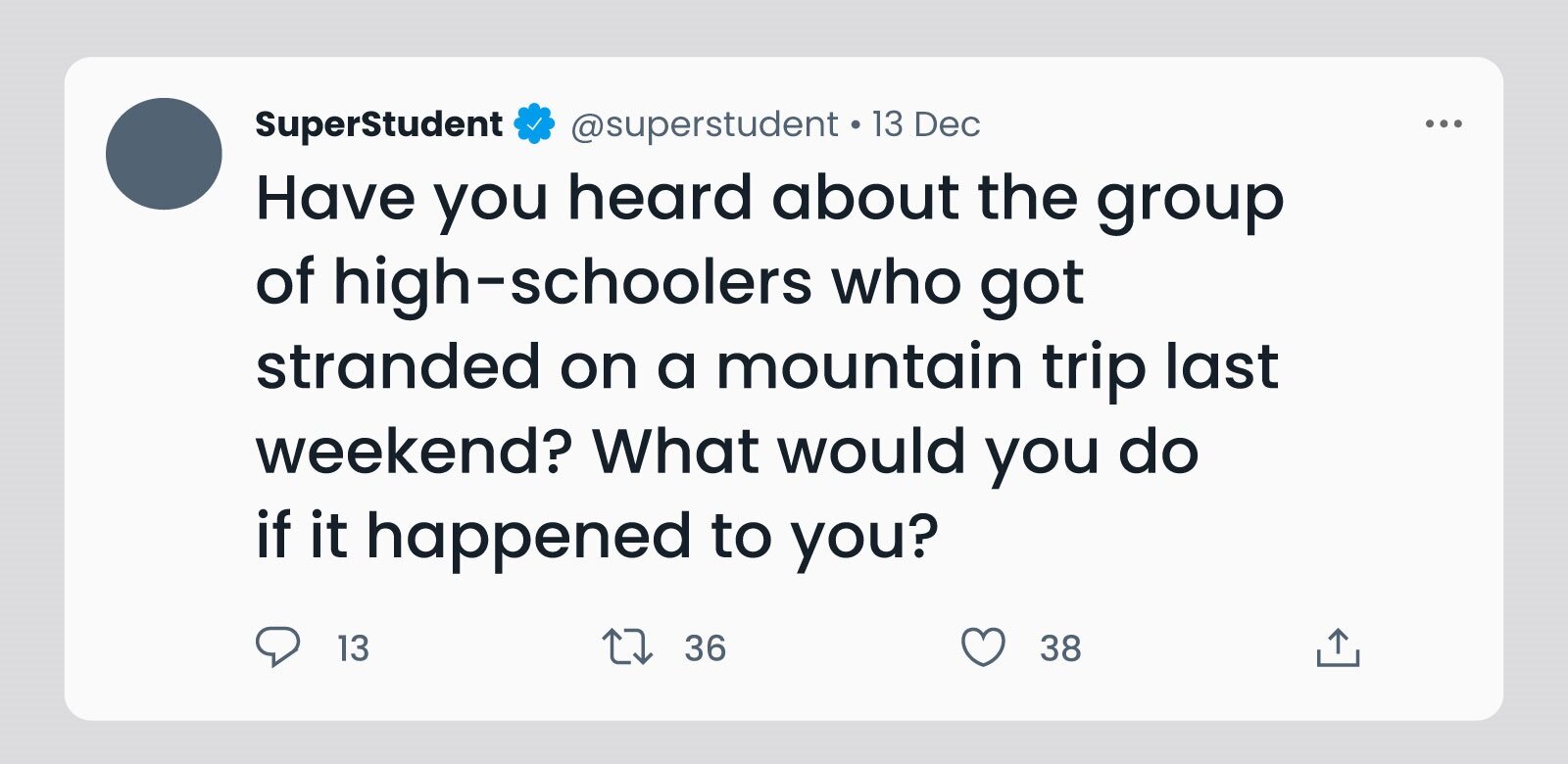Click the word "stranded" in the tweet
This screenshot has height=764, width=1568.
(x=398, y=367)
